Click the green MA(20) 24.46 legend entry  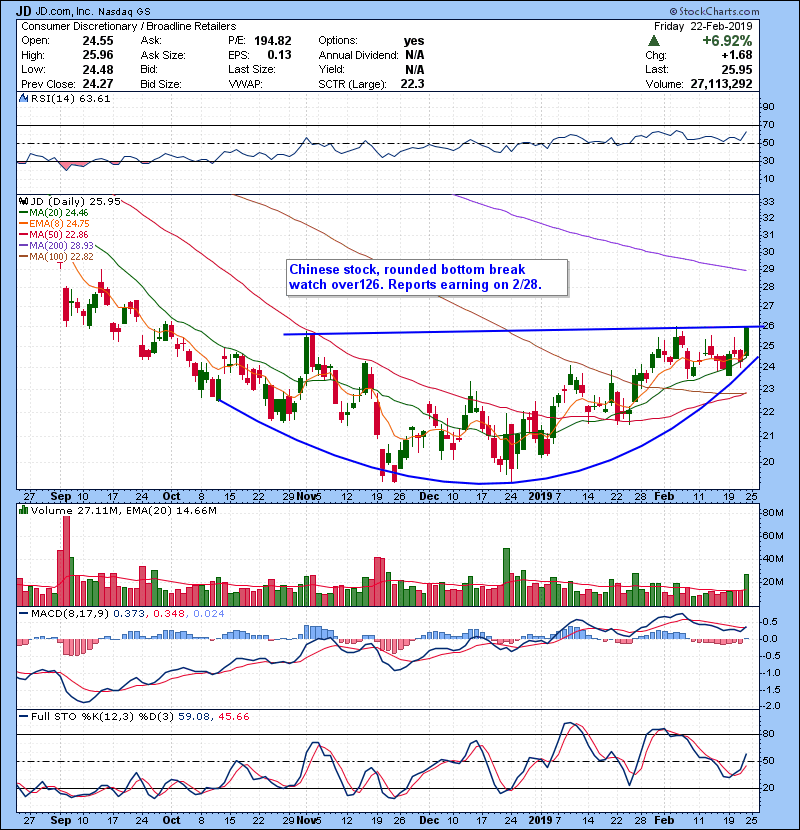55,213
